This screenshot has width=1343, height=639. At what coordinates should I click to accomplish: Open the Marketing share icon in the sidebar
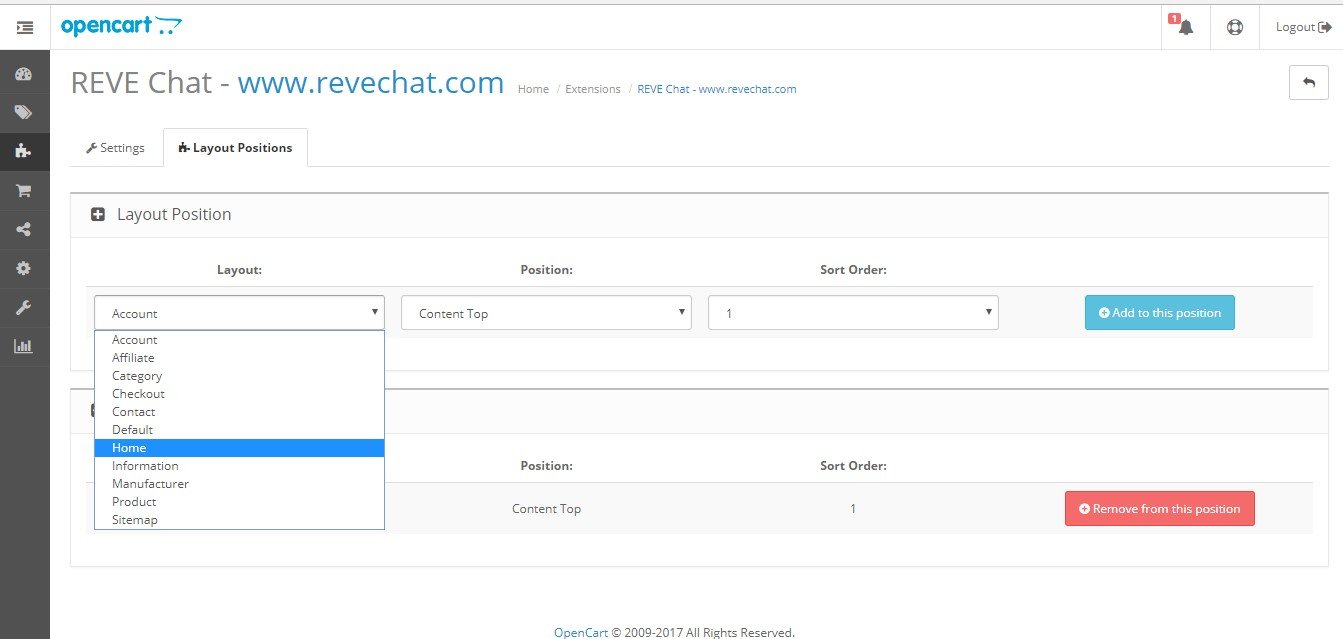coord(24,230)
